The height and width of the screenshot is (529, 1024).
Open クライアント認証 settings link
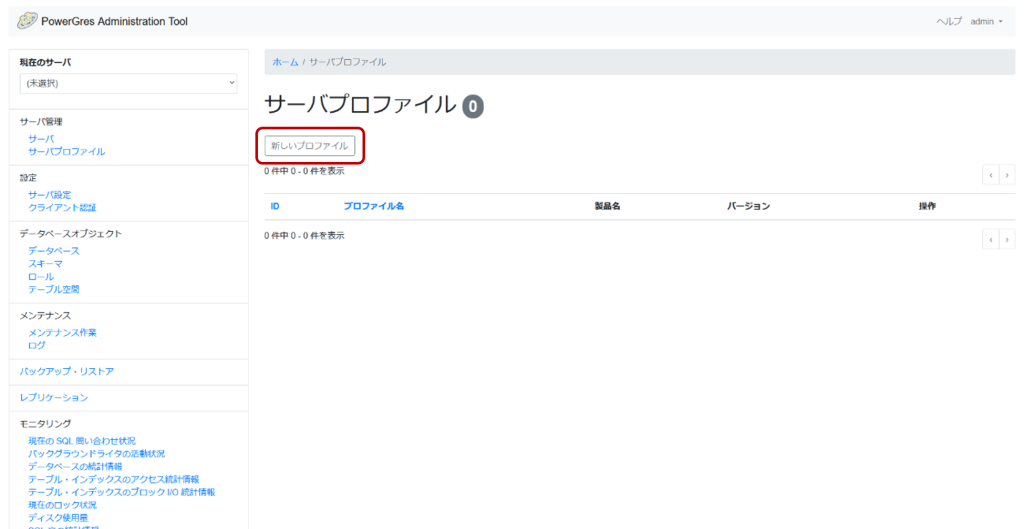coord(62,208)
